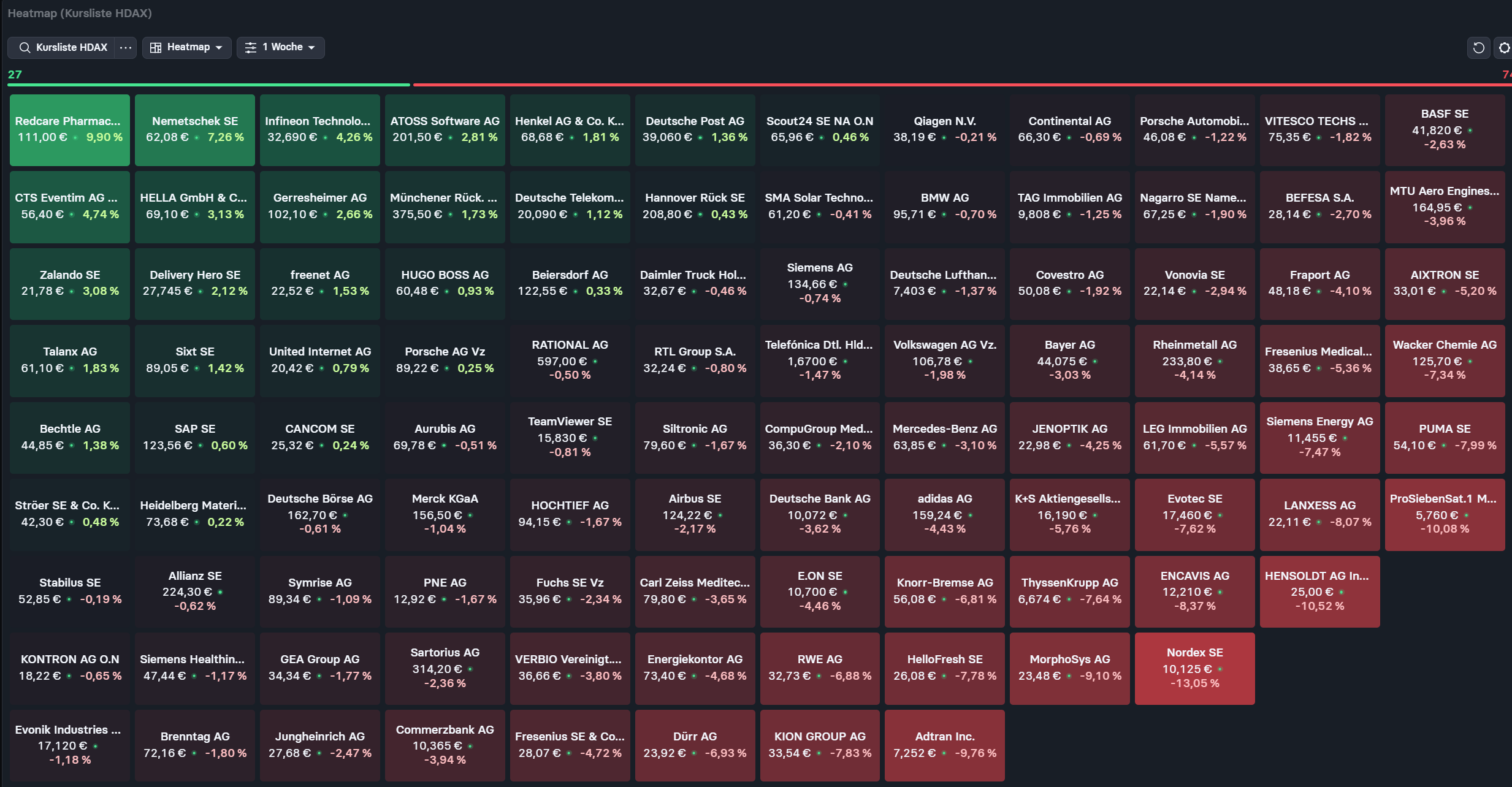Image resolution: width=1512 pixels, height=787 pixels.
Task: Select the Deutsche Post AG tile
Action: [x=695, y=130]
